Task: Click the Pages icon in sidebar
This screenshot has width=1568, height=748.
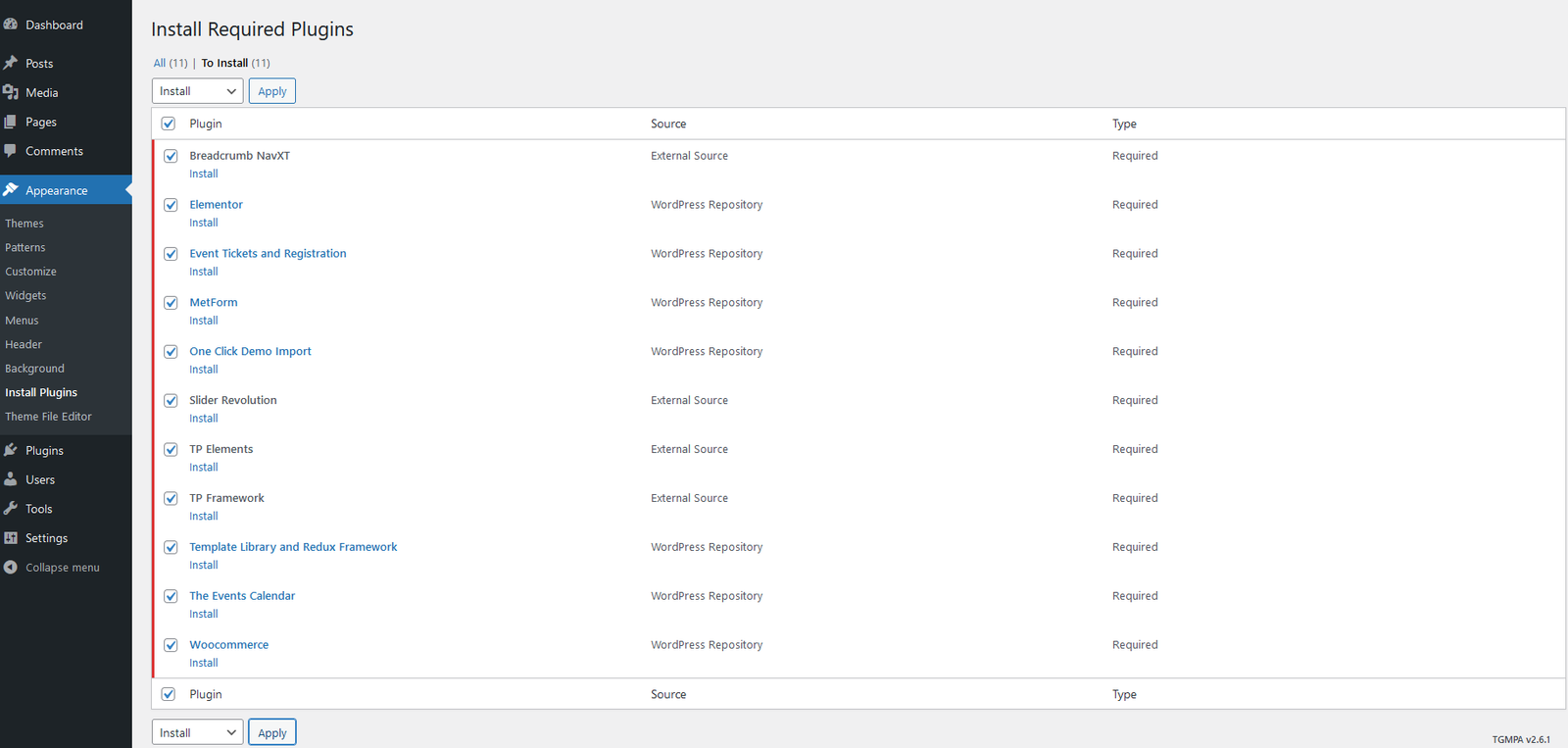Action: (11, 122)
